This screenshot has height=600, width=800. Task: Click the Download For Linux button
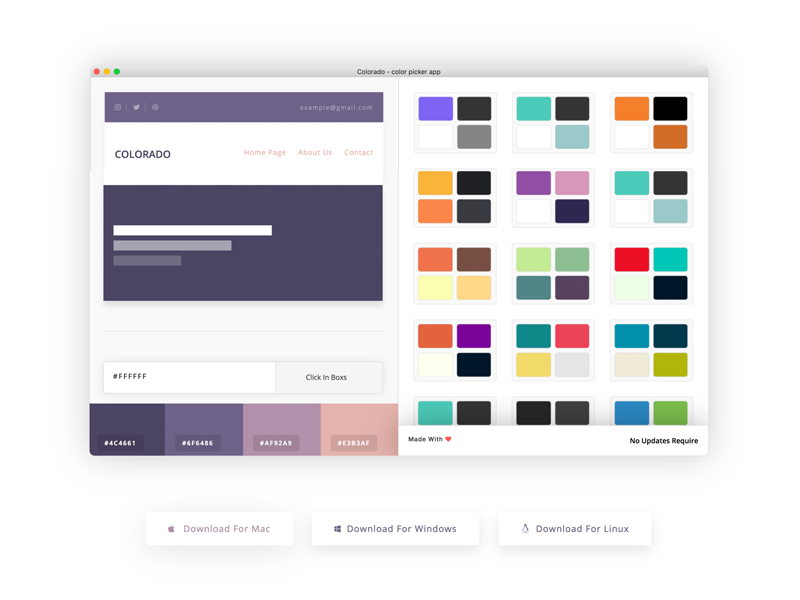tap(574, 529)
